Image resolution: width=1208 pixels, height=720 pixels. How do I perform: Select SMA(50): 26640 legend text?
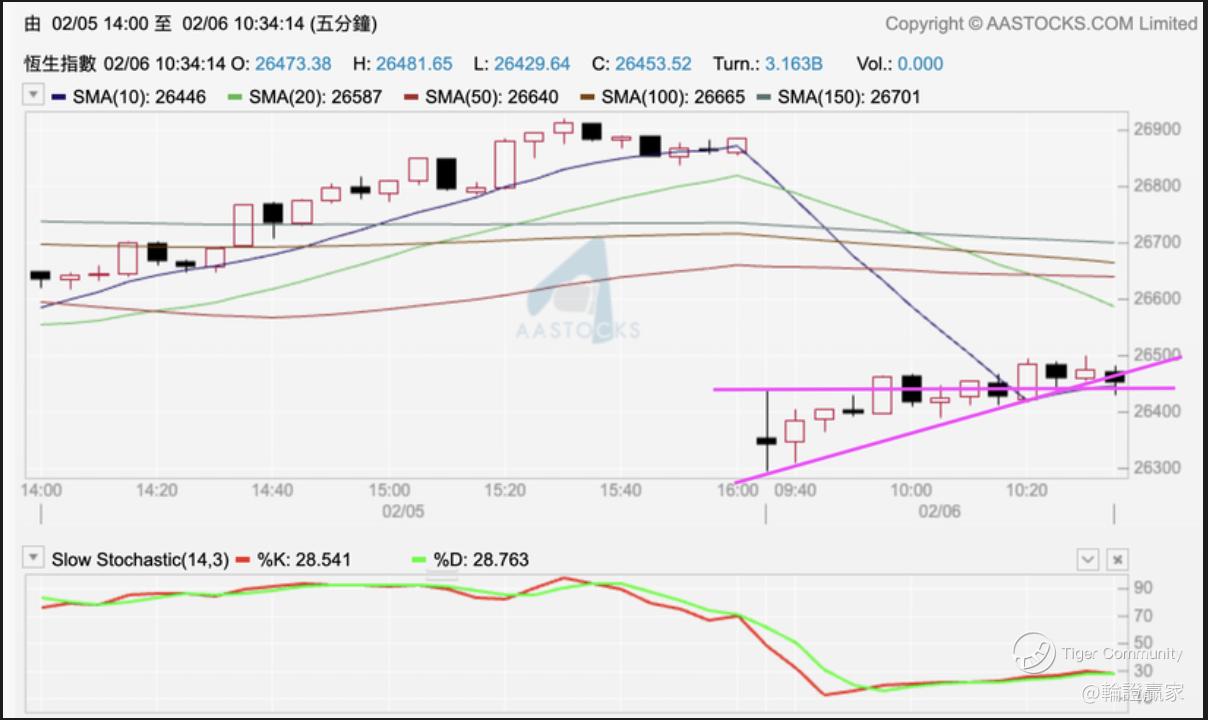491,97
